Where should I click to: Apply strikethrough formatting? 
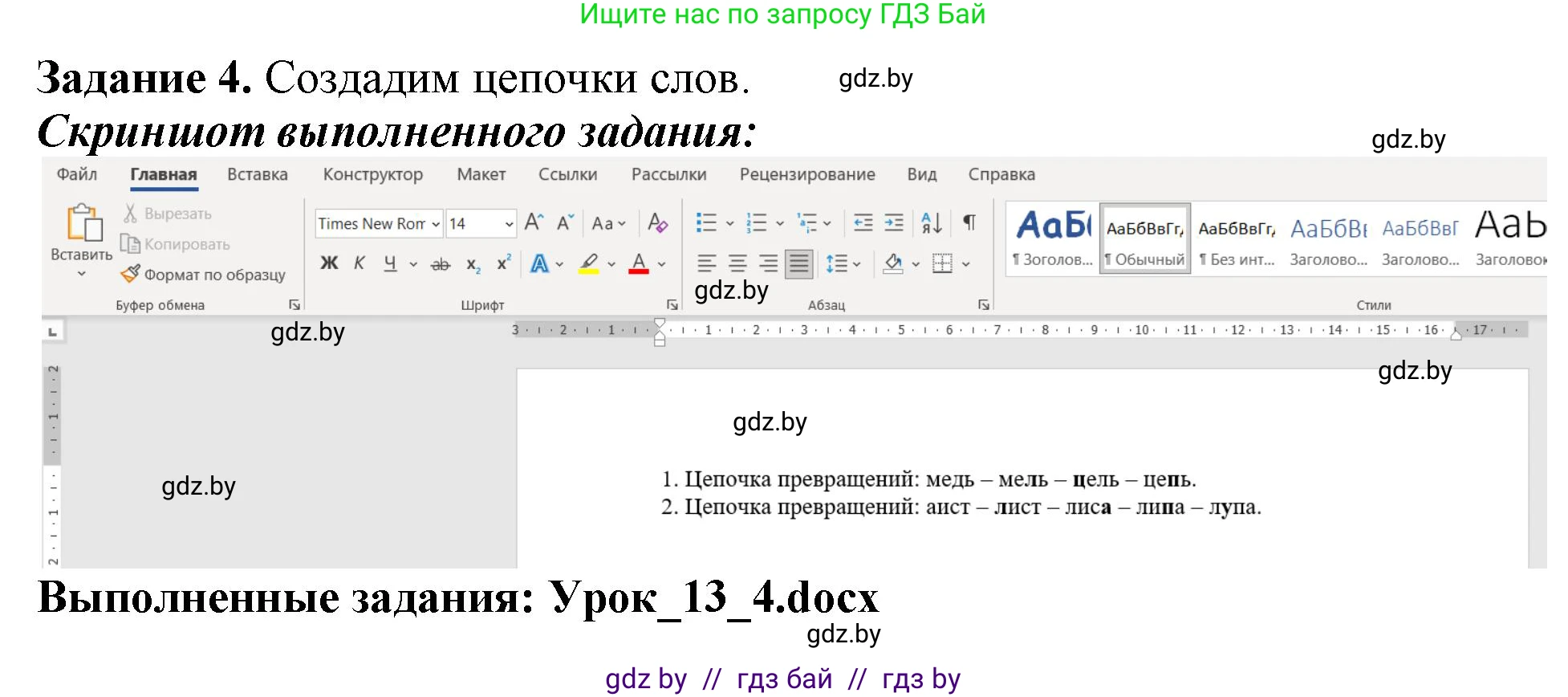[x=441, y=264]
